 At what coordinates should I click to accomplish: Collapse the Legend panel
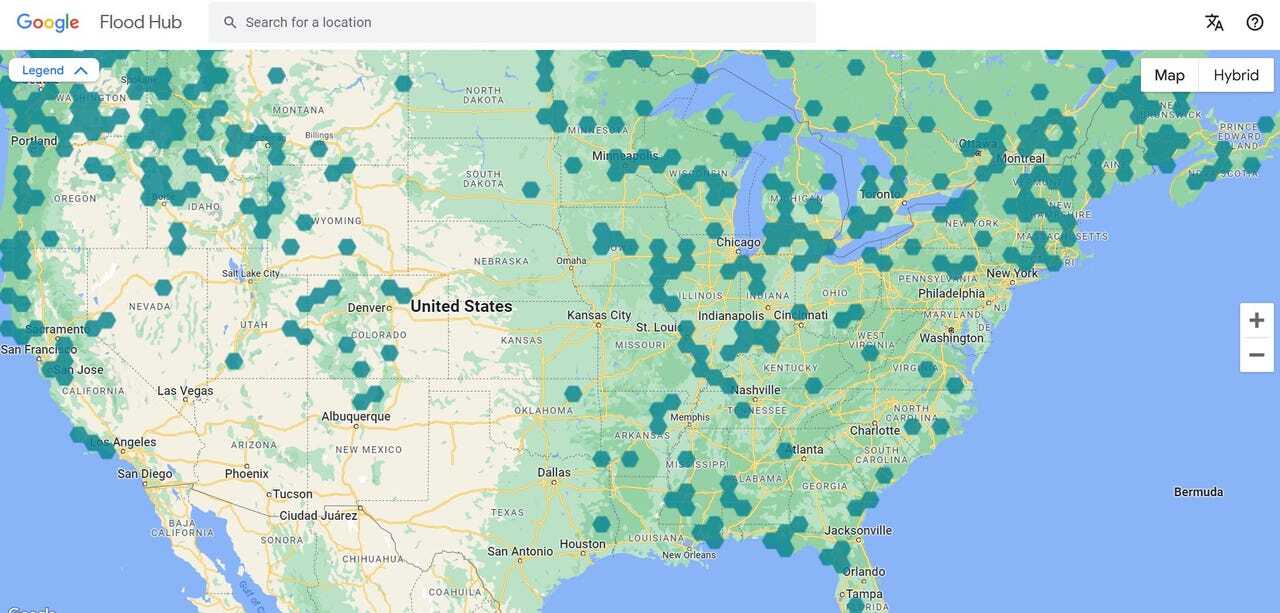point(54,70)
